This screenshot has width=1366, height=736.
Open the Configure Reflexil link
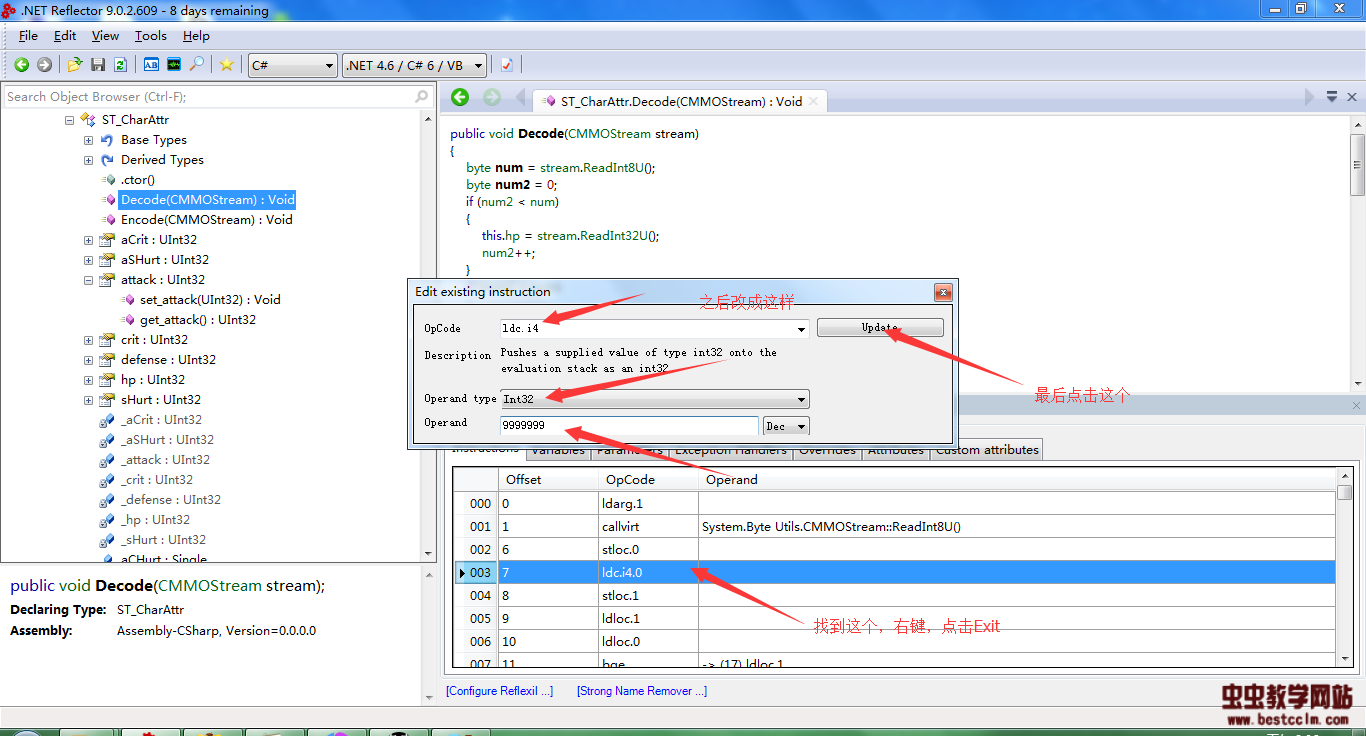click(499, 691)
